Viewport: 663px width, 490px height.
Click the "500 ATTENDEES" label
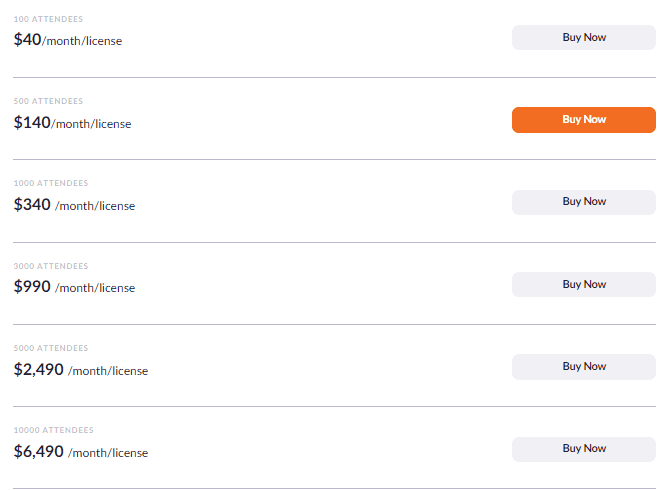(48, 101)
